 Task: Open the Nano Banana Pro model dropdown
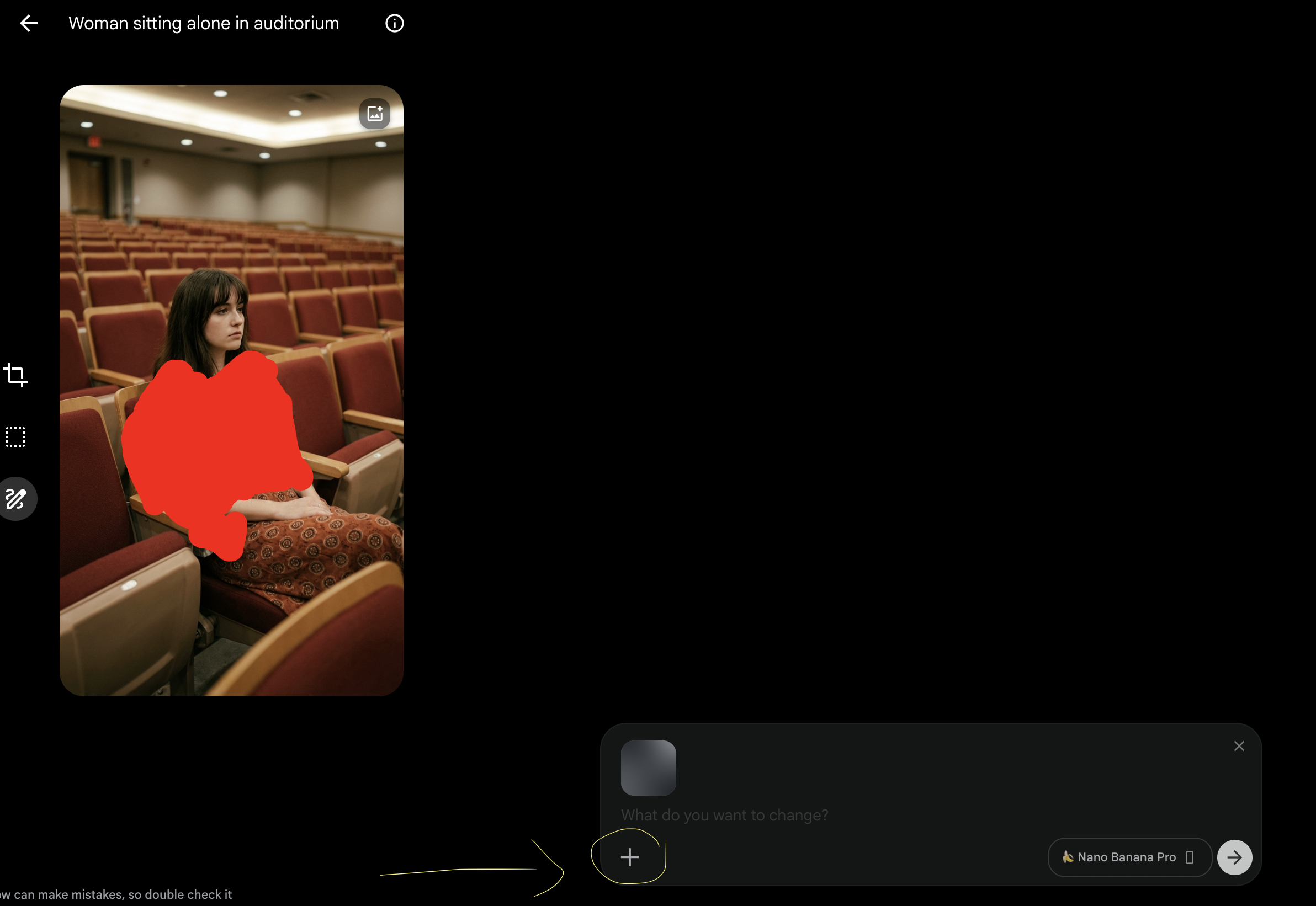tap(1129, 857)
